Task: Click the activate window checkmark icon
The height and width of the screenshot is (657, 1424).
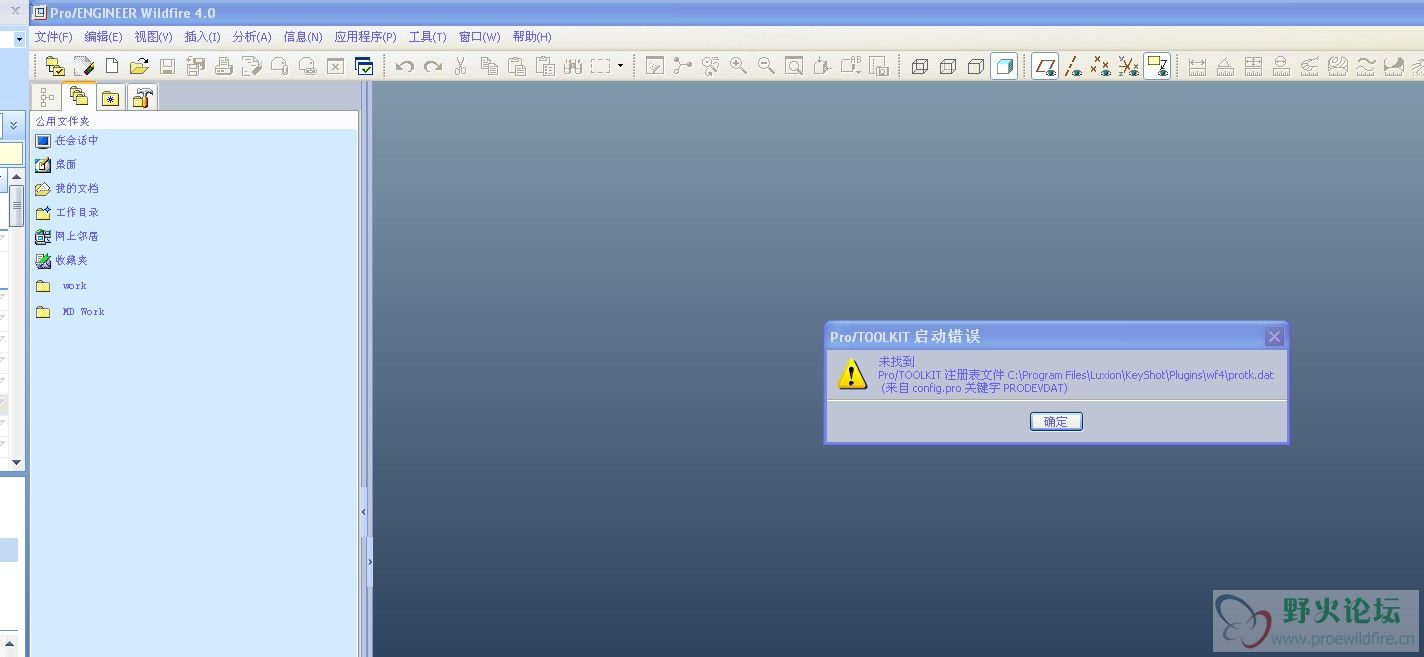Action: click(x=364, y=67)
